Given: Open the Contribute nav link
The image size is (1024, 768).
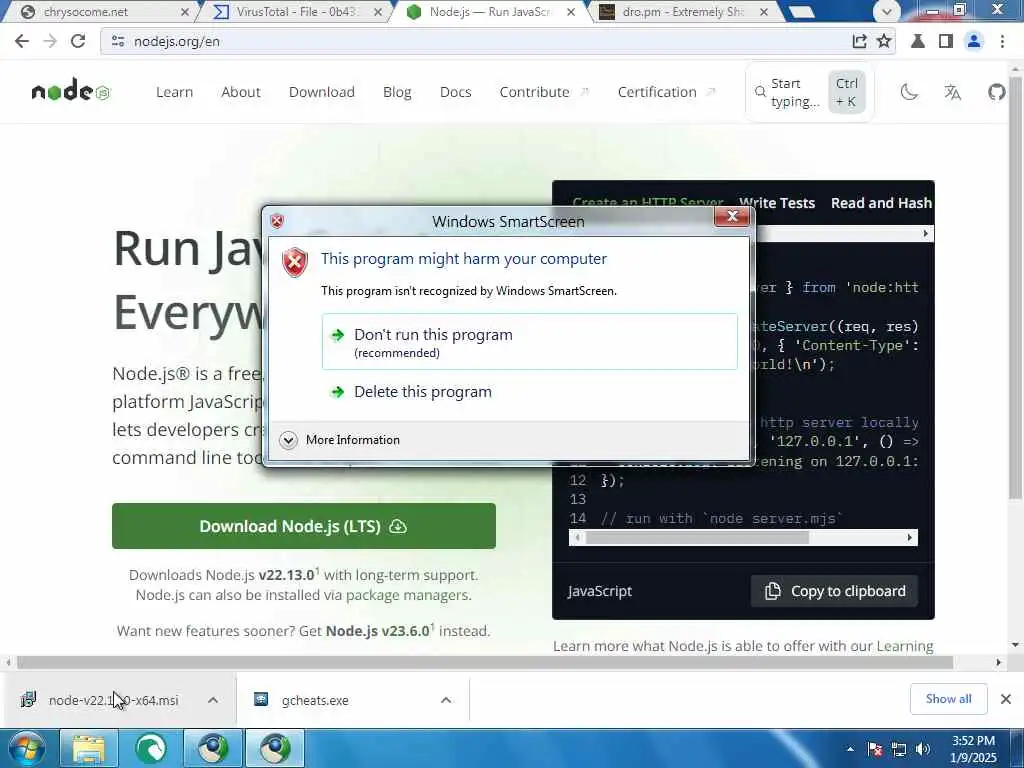Looking at the screenshot, I should [543, 92].
